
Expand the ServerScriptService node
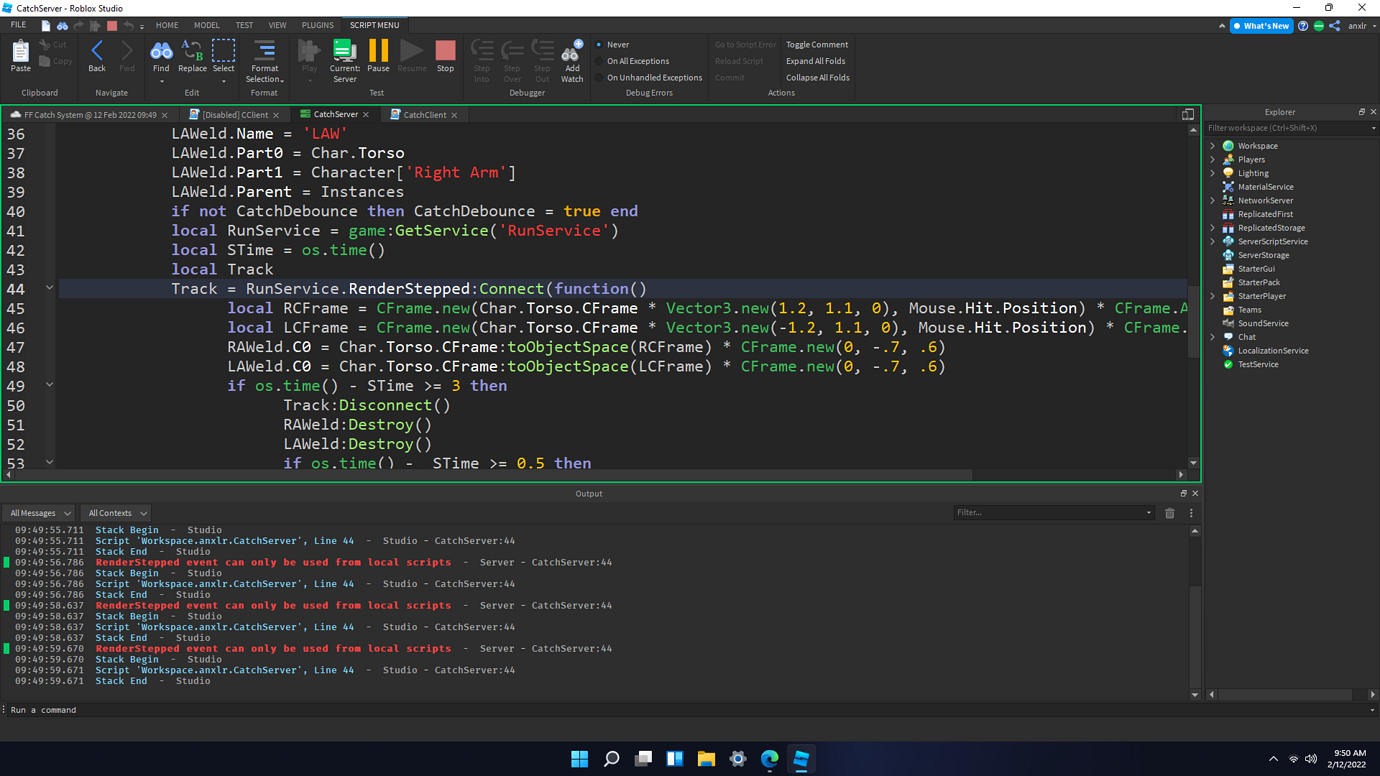pyautogui.click(x=1213, y=242)
